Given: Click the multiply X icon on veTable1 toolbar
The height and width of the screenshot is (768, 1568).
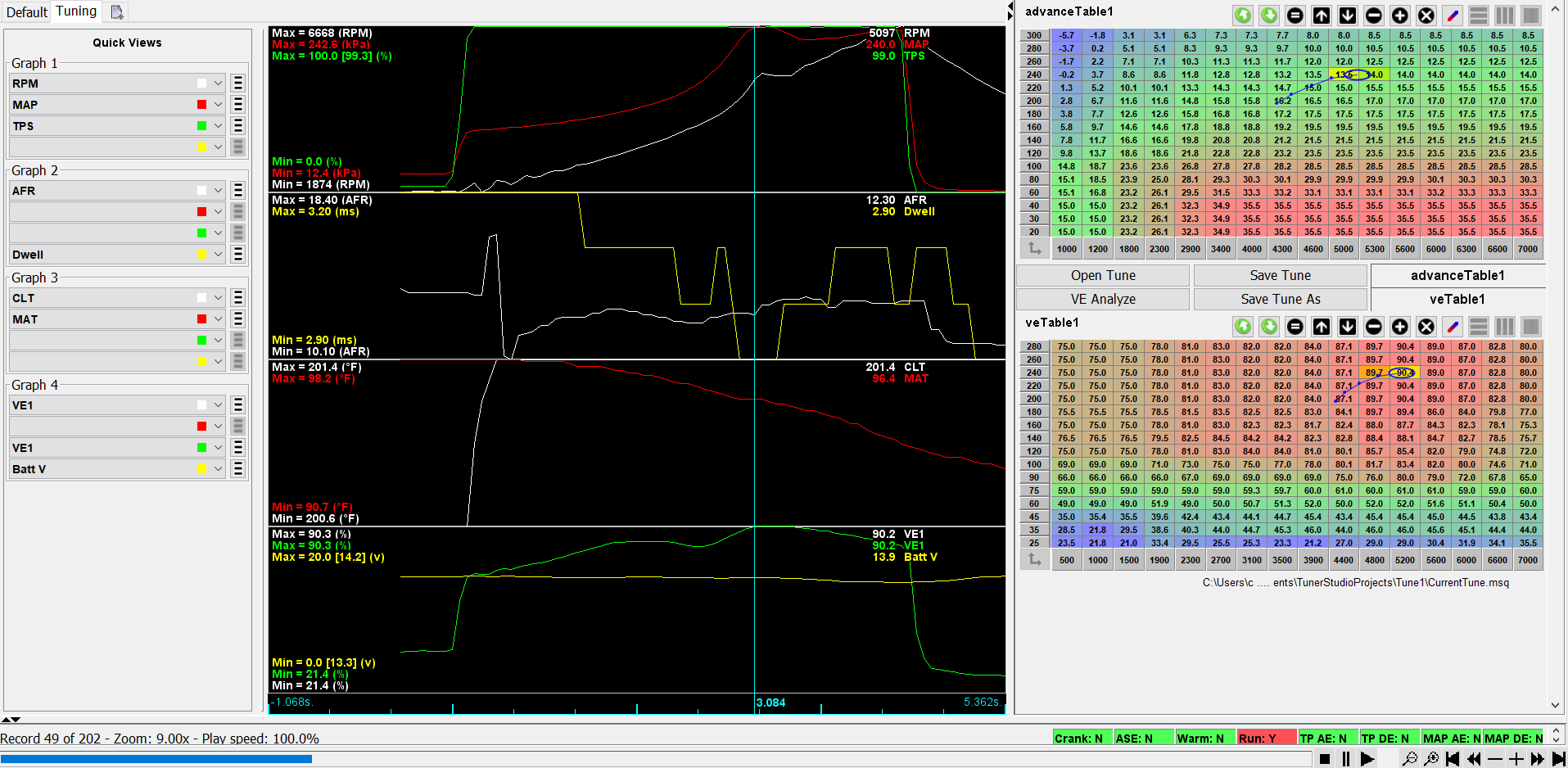Looking at the screenshot, I should coord(1426,327).
